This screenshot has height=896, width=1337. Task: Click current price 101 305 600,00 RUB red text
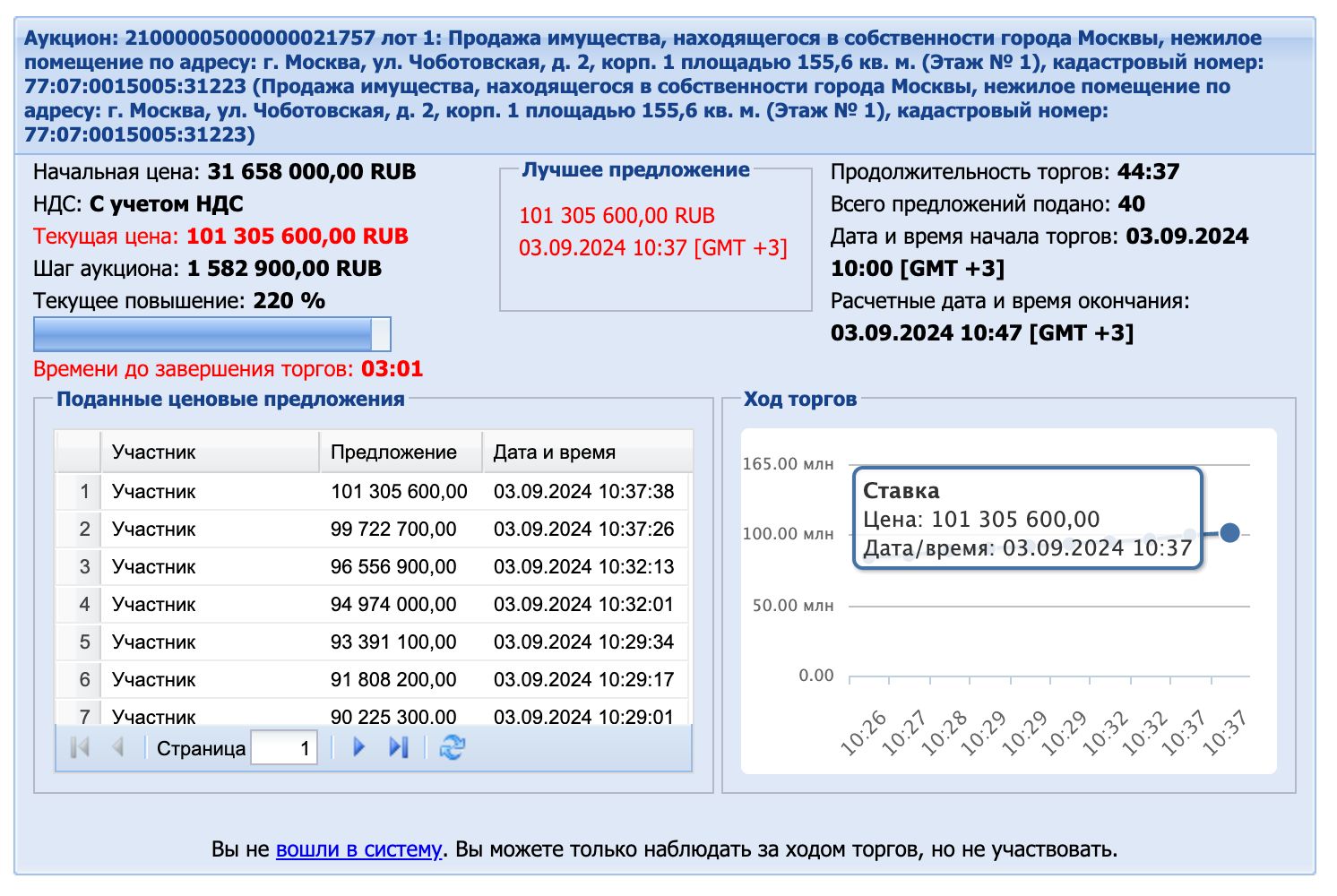(298, 237)
